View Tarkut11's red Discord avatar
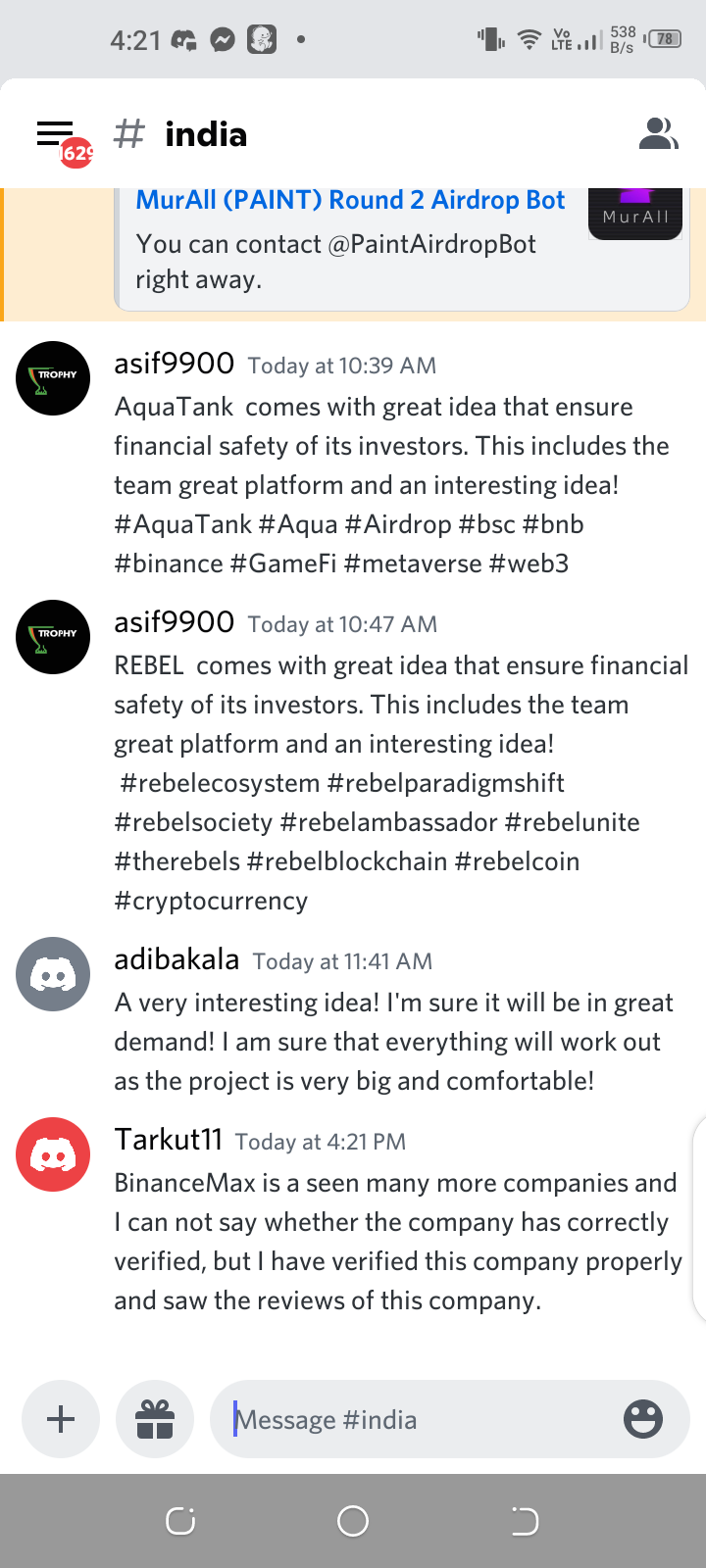The width and height of the screenshot is (706, 1568). [x=53, y=1154]
